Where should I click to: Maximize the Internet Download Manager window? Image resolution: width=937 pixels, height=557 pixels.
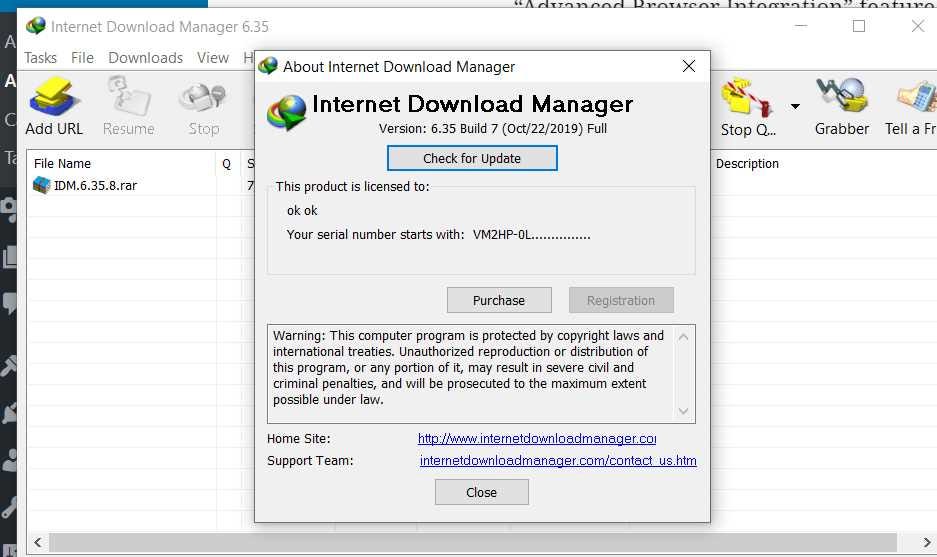859,26
